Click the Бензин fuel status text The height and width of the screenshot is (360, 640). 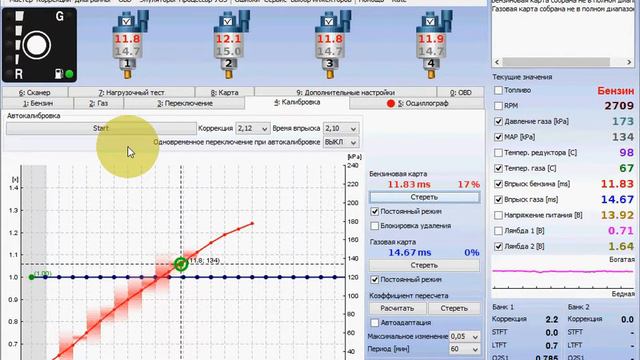[x=616, y=91]
